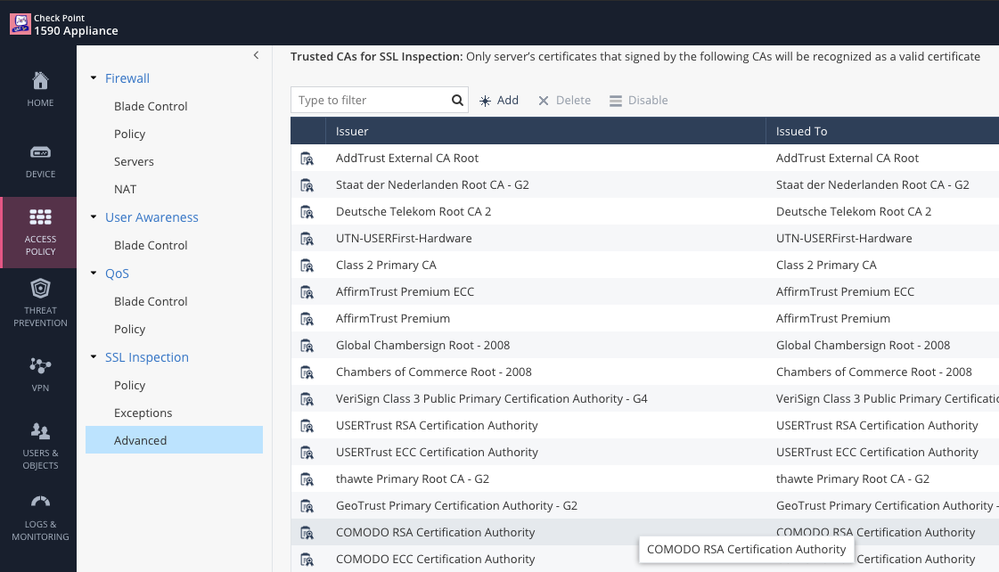Click the Add button in the toolbar
This screenshot has width=999, height=572.
(499, 100)
